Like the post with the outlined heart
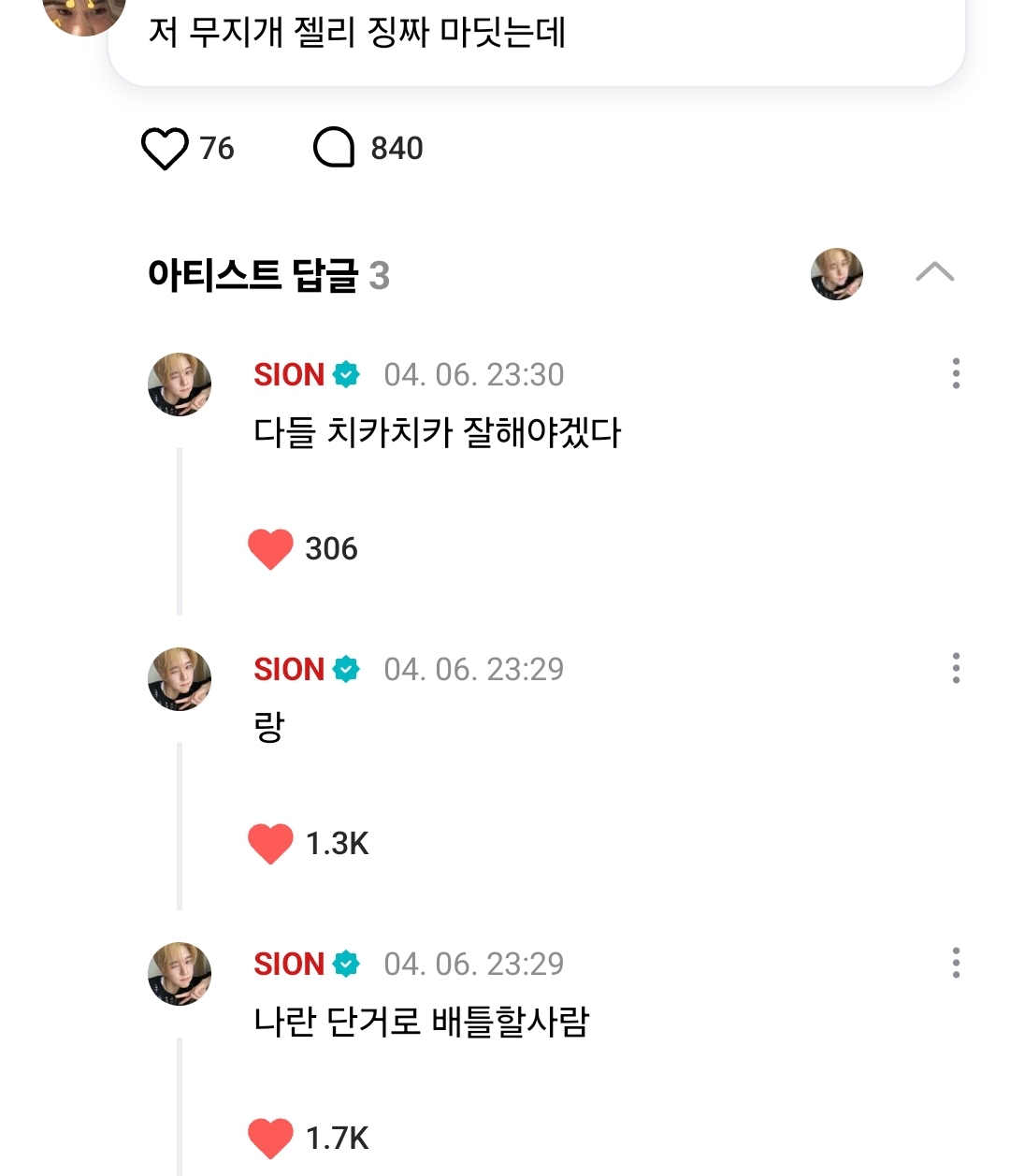This screenshot has width=1010, height=1176. click(x=165, y=149)
